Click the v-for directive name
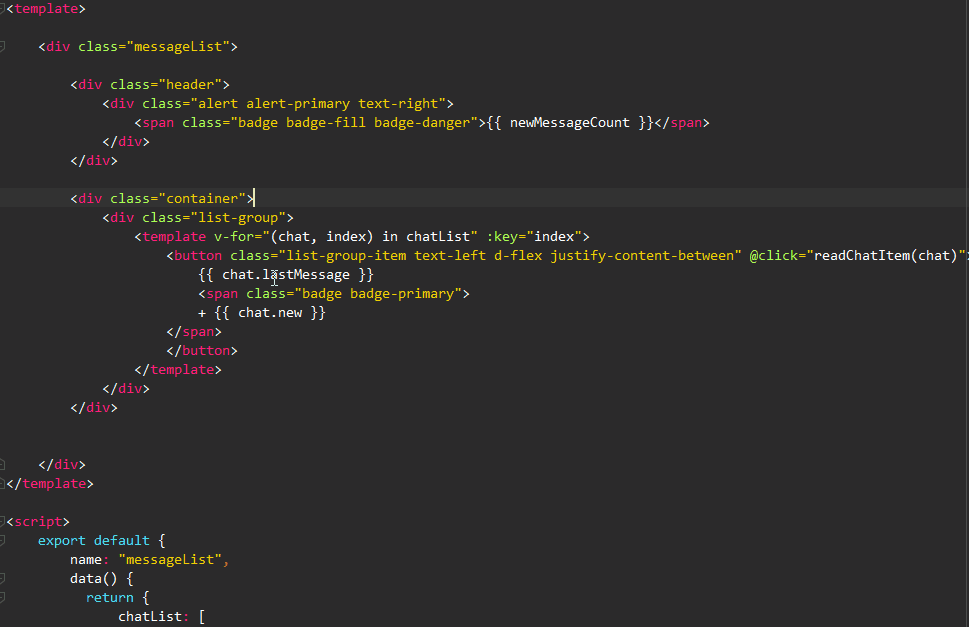This screenshot has height=627, width=969. click(234, 237)
